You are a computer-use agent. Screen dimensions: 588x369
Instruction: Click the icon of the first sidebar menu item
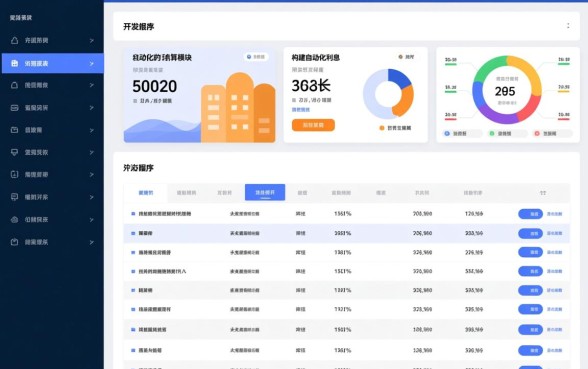click(14, 40)
